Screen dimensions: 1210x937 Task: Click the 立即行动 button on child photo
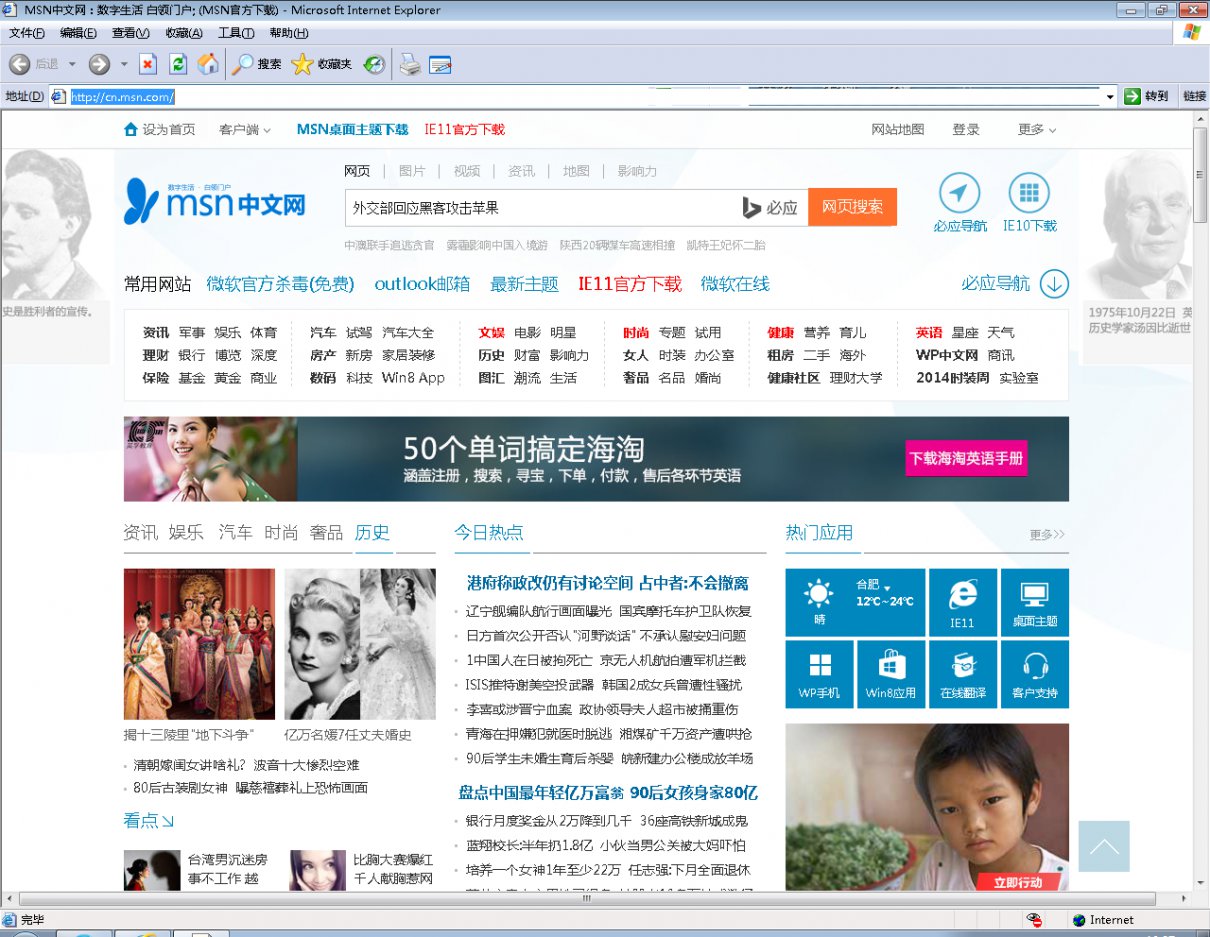pos(1018,882)
